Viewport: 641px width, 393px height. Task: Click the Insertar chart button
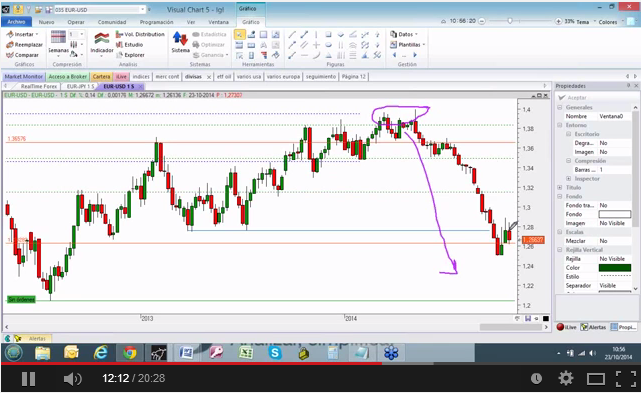pyautogui.click(x=22, y=34)
